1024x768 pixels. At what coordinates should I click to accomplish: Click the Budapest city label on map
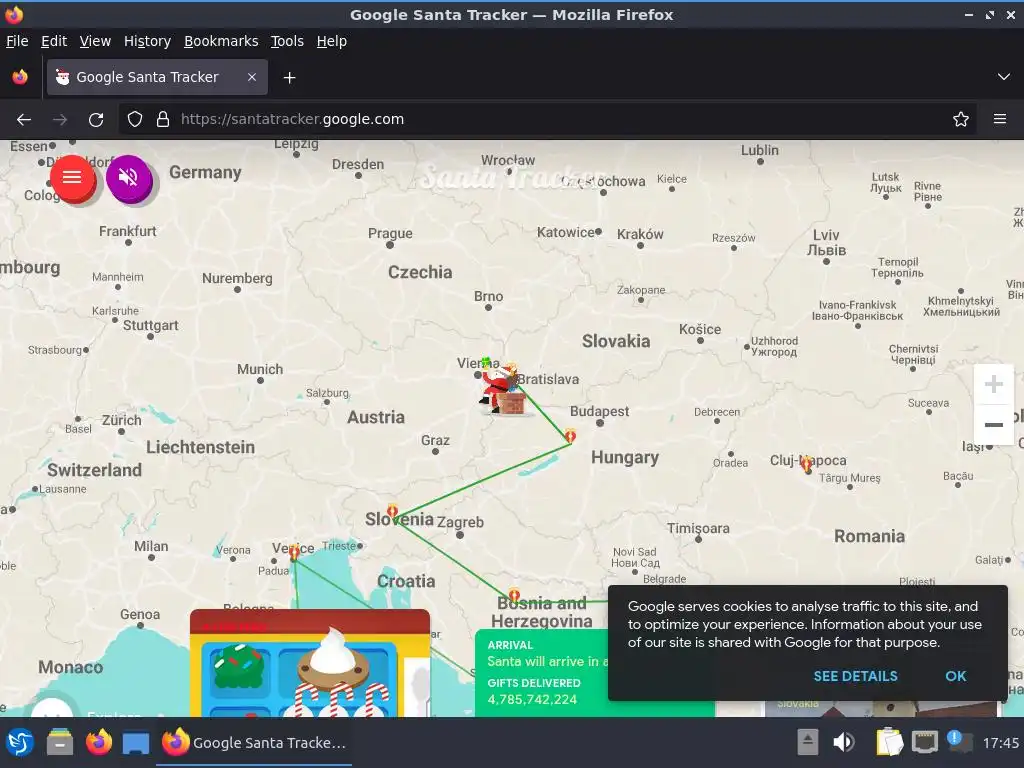coord(600,411)
